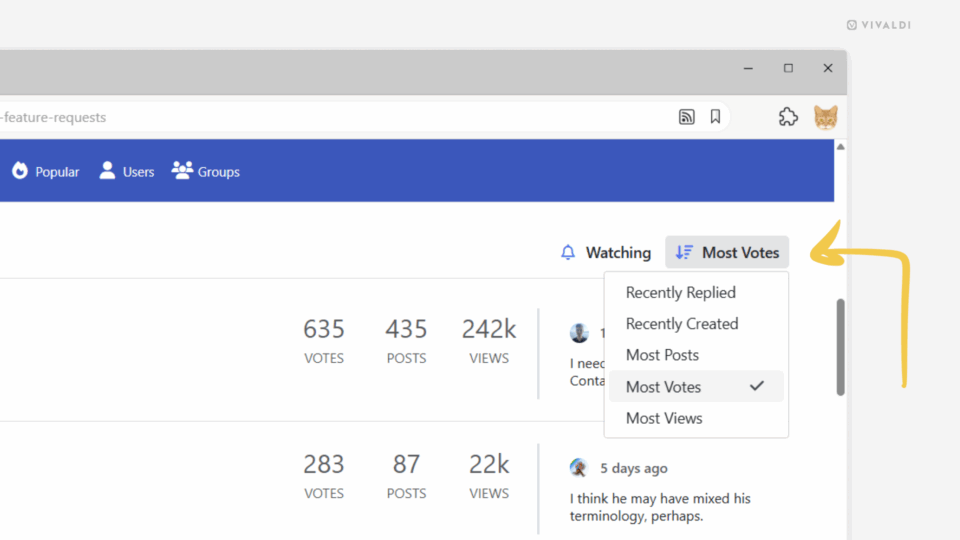Click the Popular flame icon
The width and height of the screenshot is (960, 540).
click(20, 171)
